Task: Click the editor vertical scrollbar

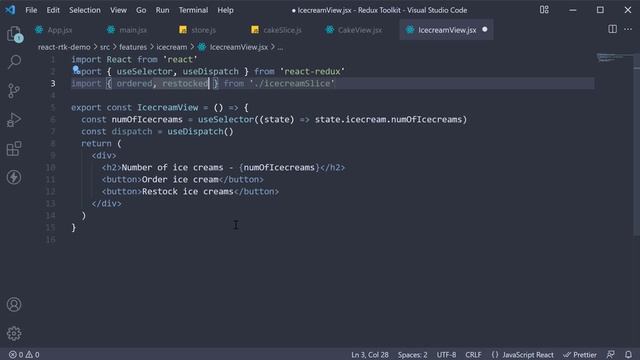Action: (x=636, y=144)
